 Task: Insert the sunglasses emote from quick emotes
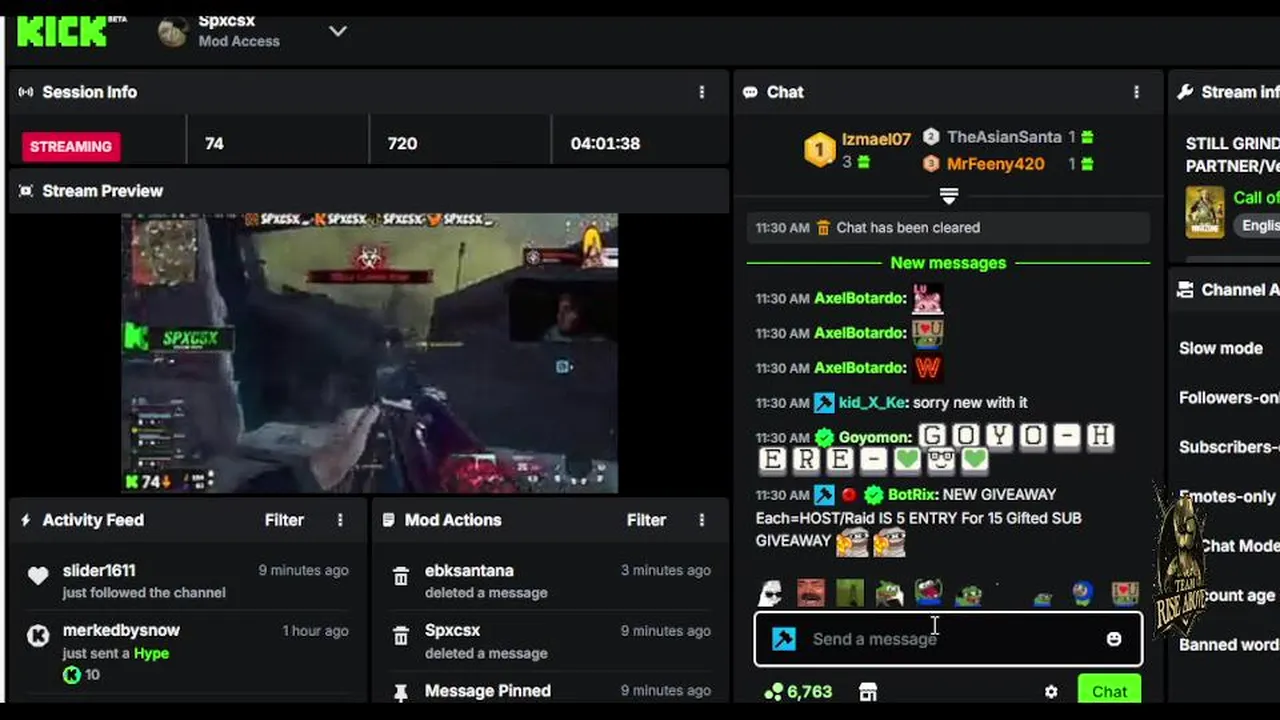768,593
